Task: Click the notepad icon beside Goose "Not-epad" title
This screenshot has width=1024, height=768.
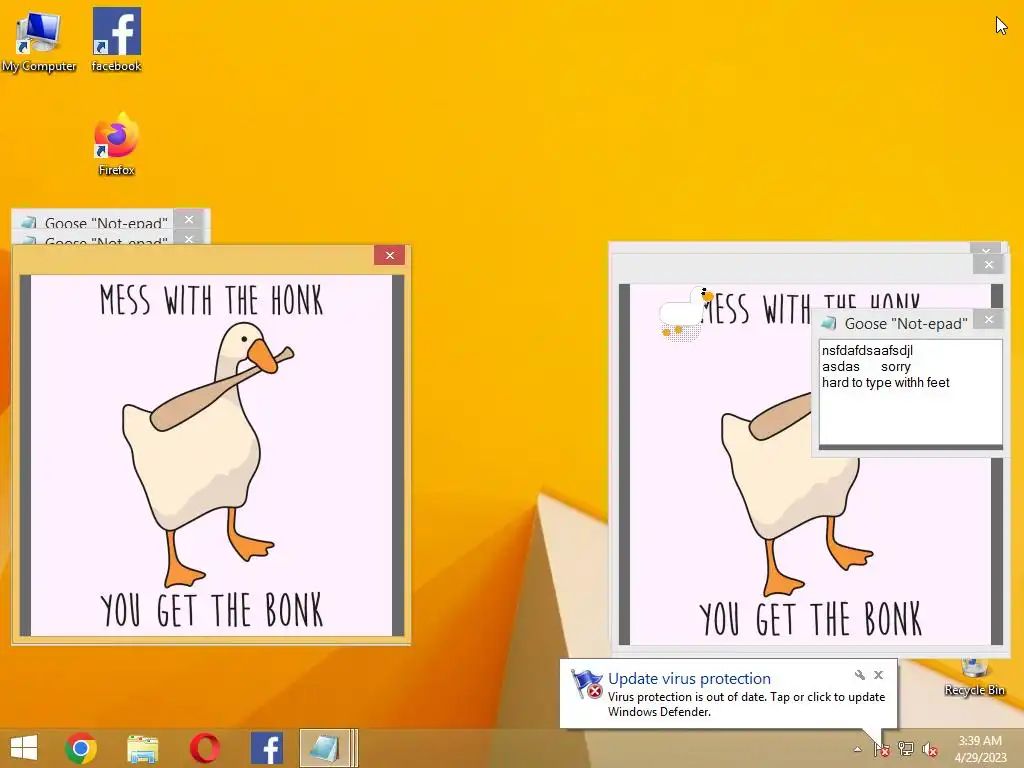Action: click(x=829, y=323)
